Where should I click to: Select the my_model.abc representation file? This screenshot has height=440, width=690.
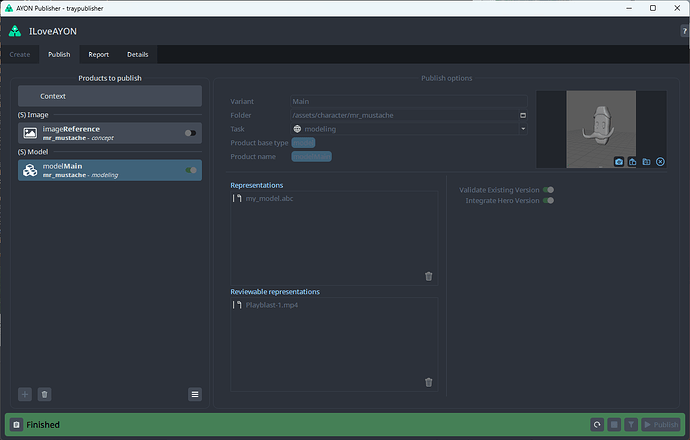click(x=269, y=198)
